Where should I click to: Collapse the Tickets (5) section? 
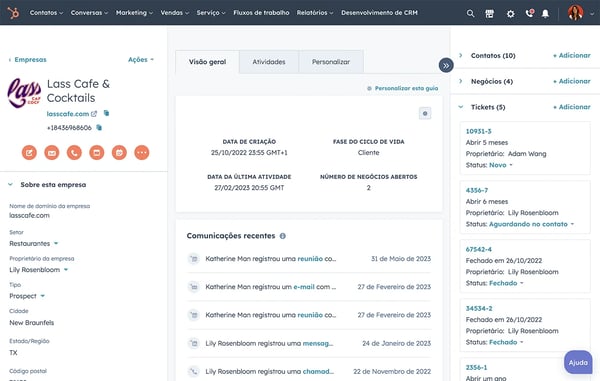461,107
